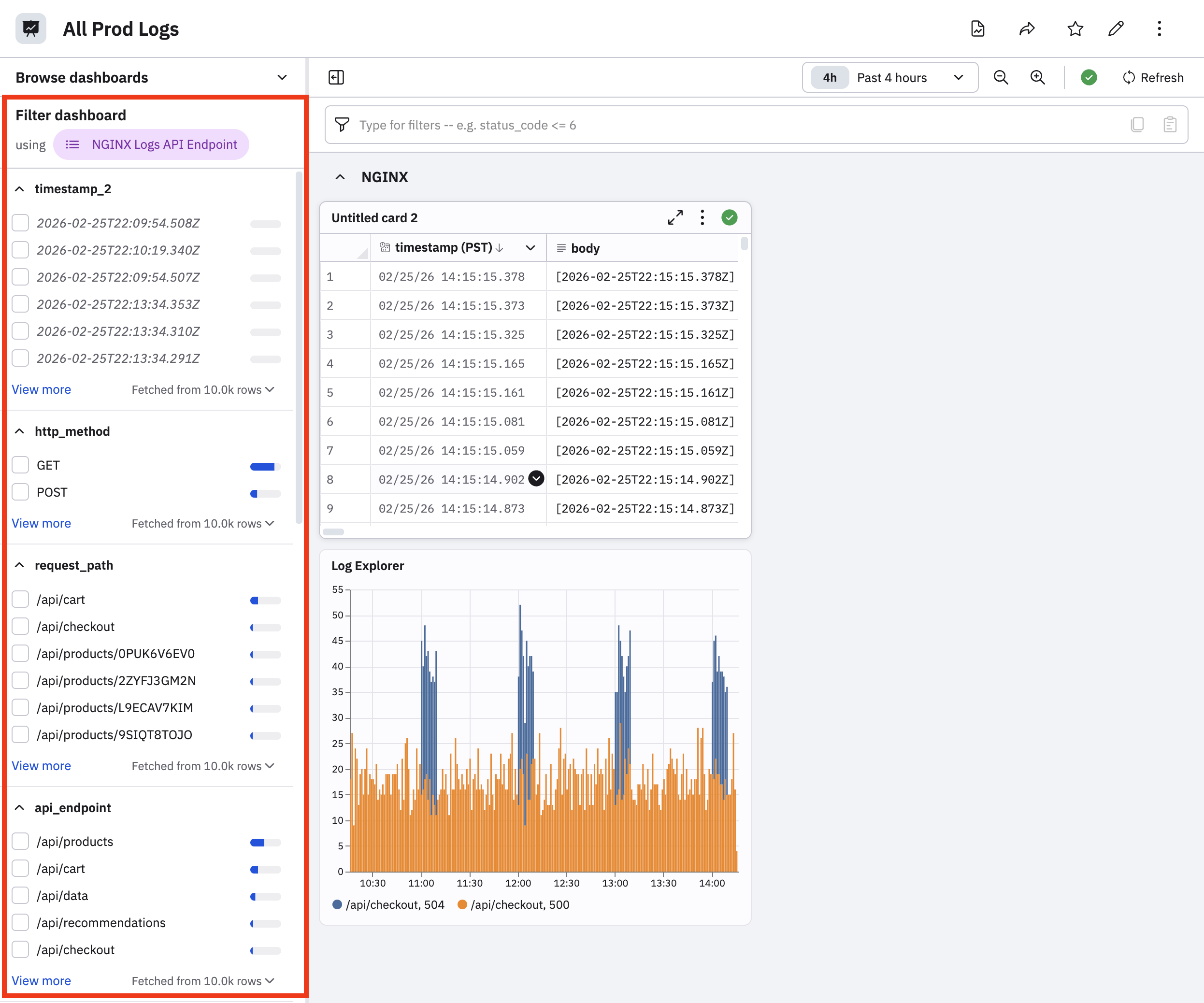Screen dimensions: 1204x1003
Task: Check the GET http_method checkbox
Action: (x=21, y=465)
